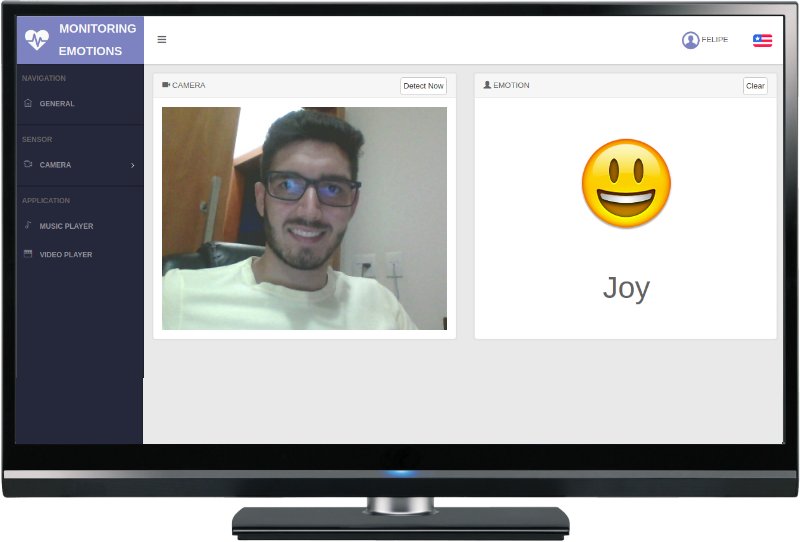
Task: Click the person icon in Emotion panel header
Action: [x=487, y=85]
